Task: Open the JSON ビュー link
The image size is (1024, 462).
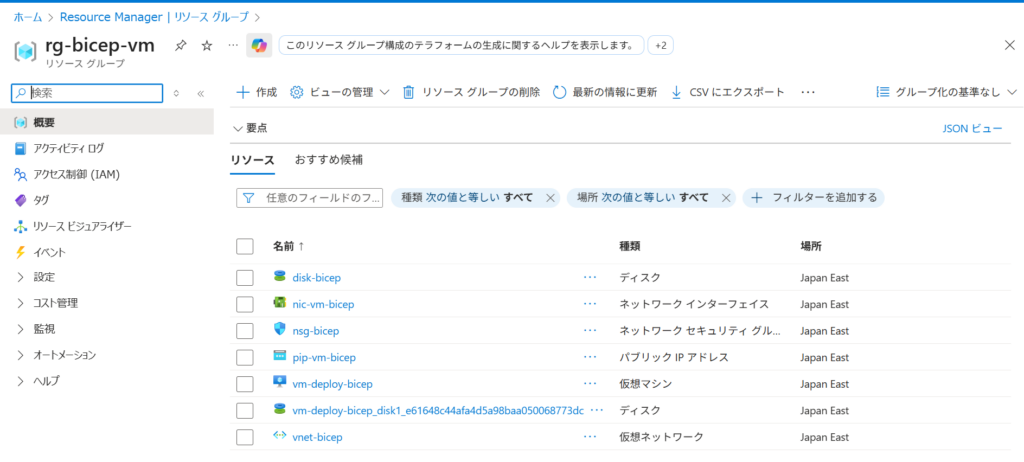Action: pos(972,128)
